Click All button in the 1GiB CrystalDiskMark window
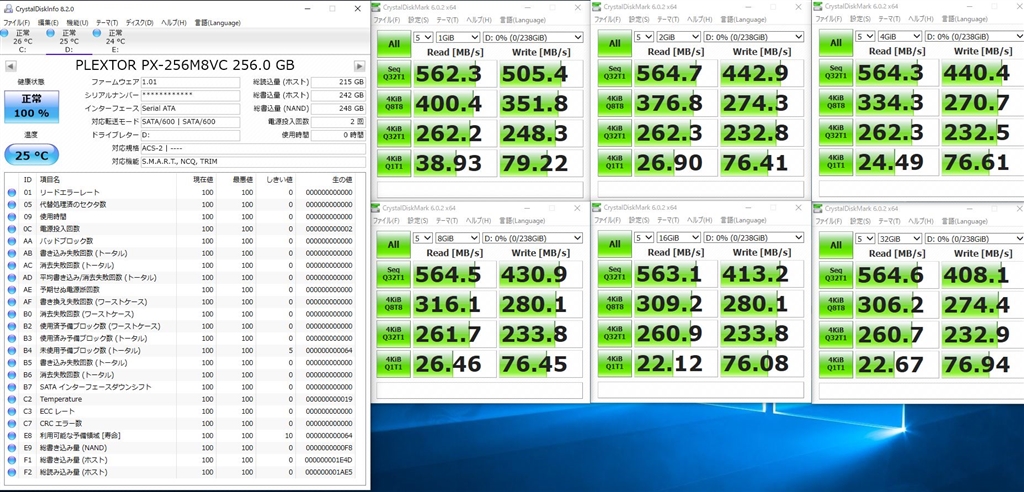1024x492 pixels. coord(394,43)
